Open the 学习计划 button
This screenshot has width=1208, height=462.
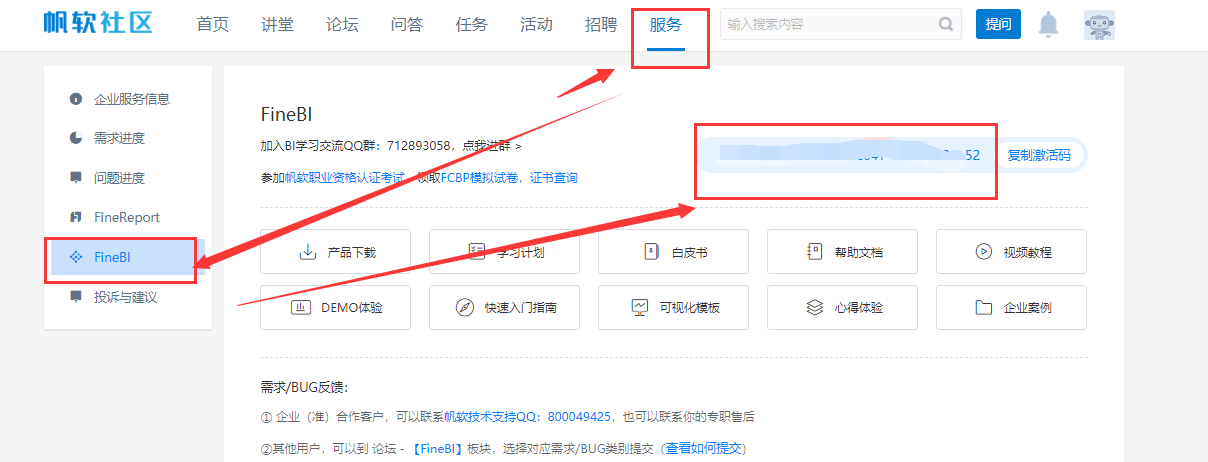(x=504, y=251)
